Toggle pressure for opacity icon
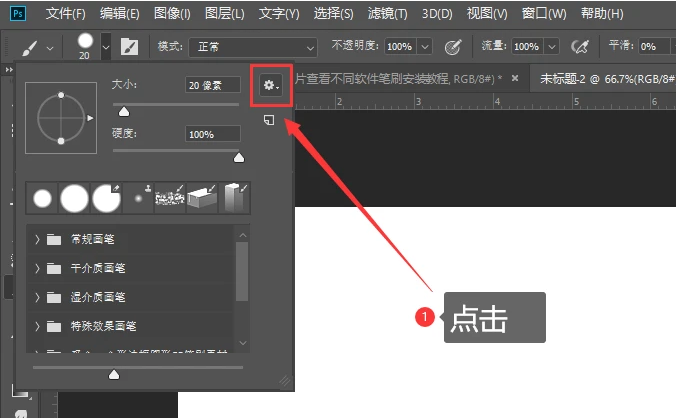The width and height of the screenshot is (676, 418). [453, 47]
